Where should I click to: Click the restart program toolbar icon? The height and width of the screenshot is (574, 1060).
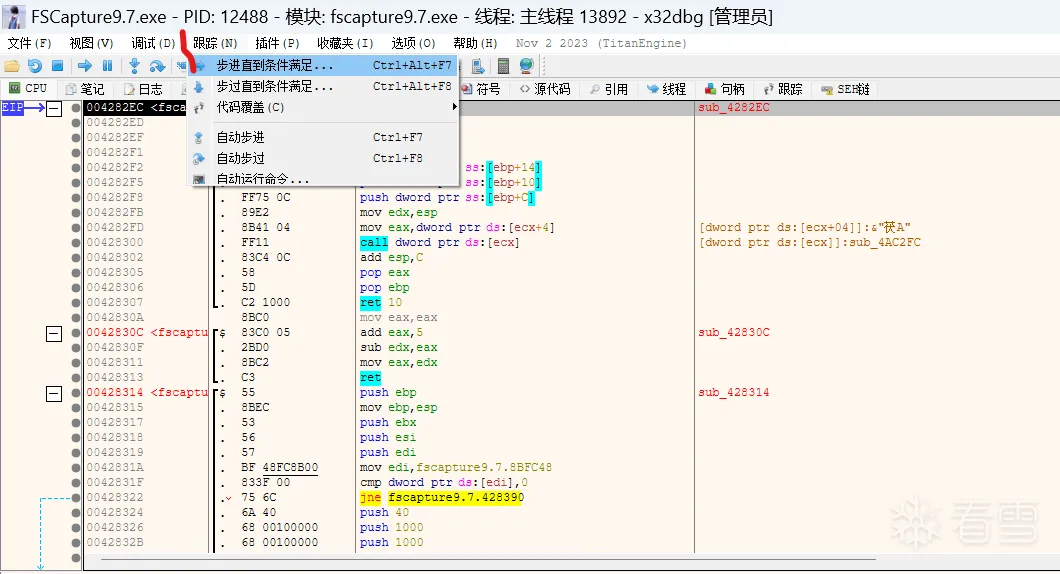[34, 66]
